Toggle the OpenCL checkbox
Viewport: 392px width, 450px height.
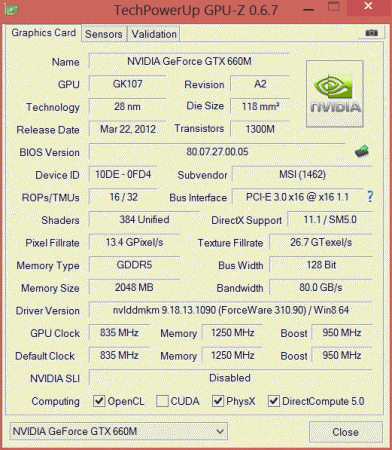(x=99, y=401)
